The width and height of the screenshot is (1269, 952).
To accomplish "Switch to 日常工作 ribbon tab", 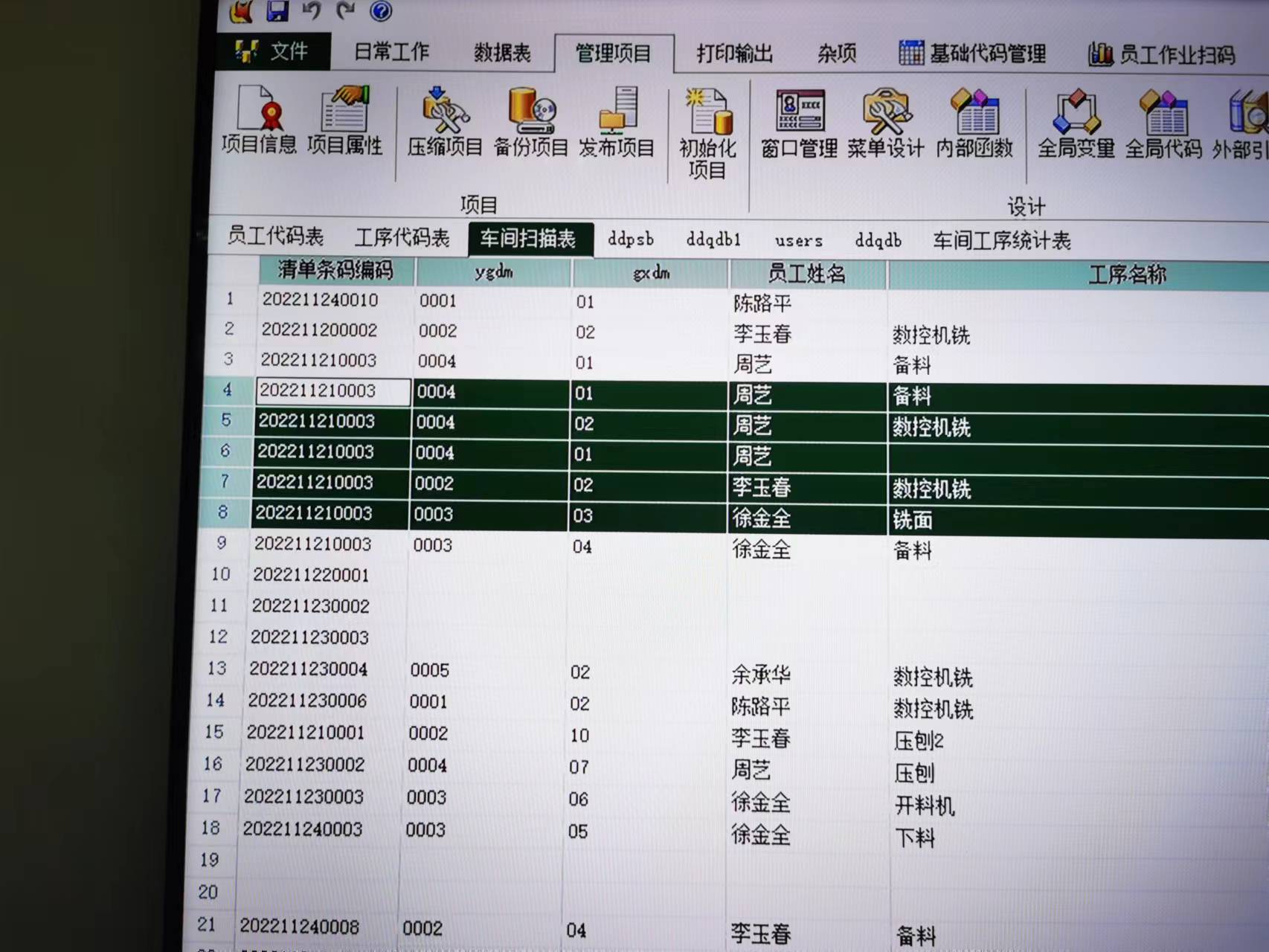I will coord(392,51).
